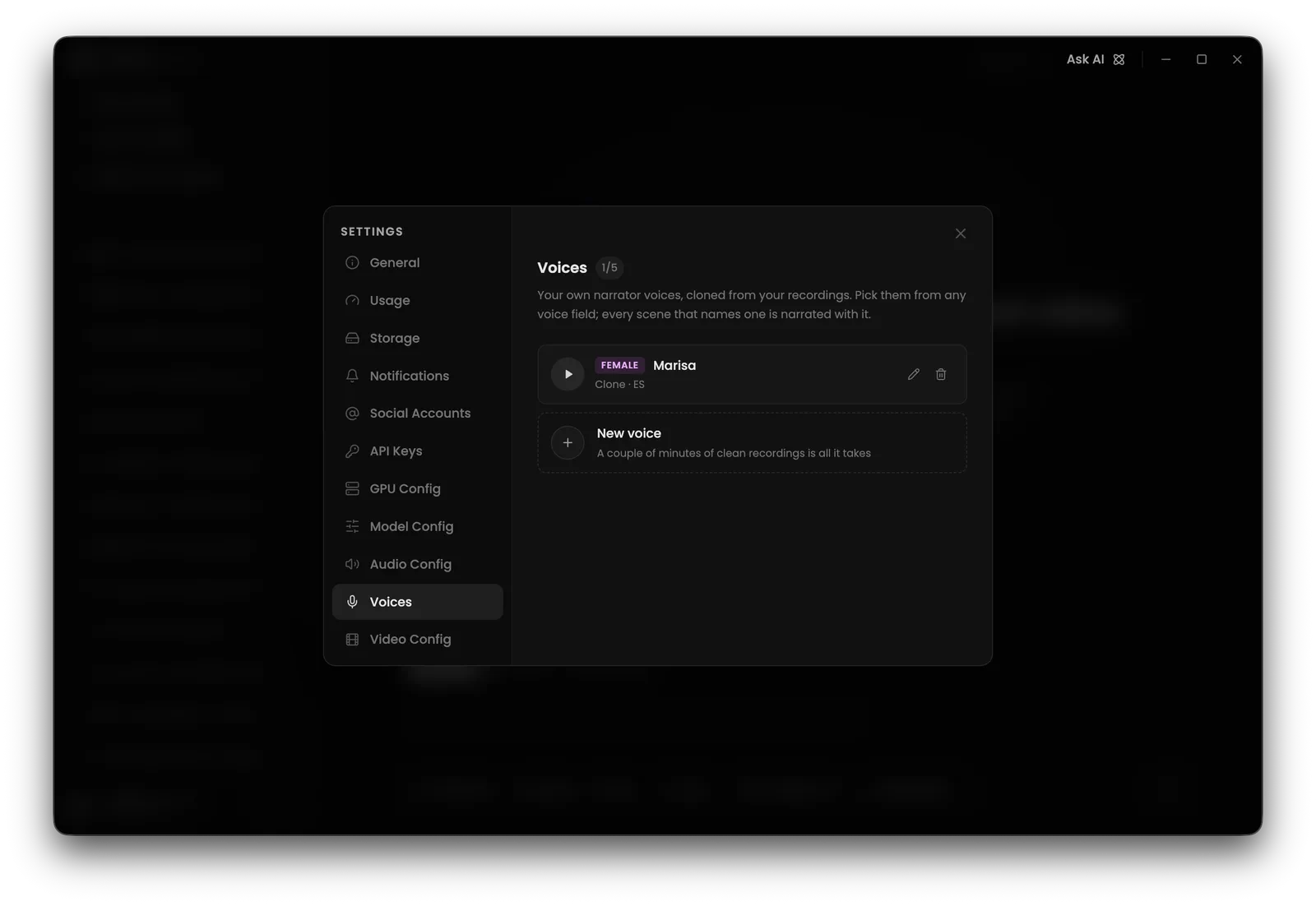Select the Voices sidebar item
The width and height of the screenshot is (1316, 906).
pos(417,602)
